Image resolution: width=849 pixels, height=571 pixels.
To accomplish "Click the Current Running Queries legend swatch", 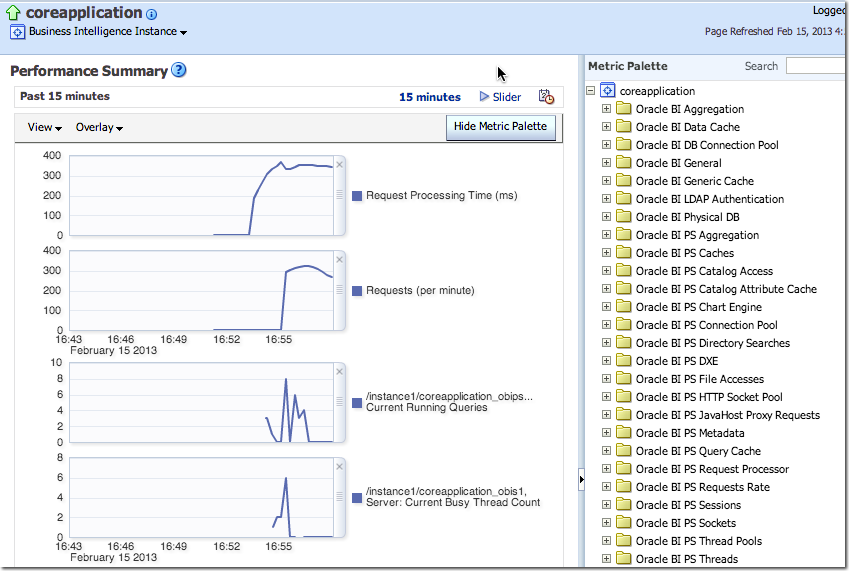I will [357, 403].
